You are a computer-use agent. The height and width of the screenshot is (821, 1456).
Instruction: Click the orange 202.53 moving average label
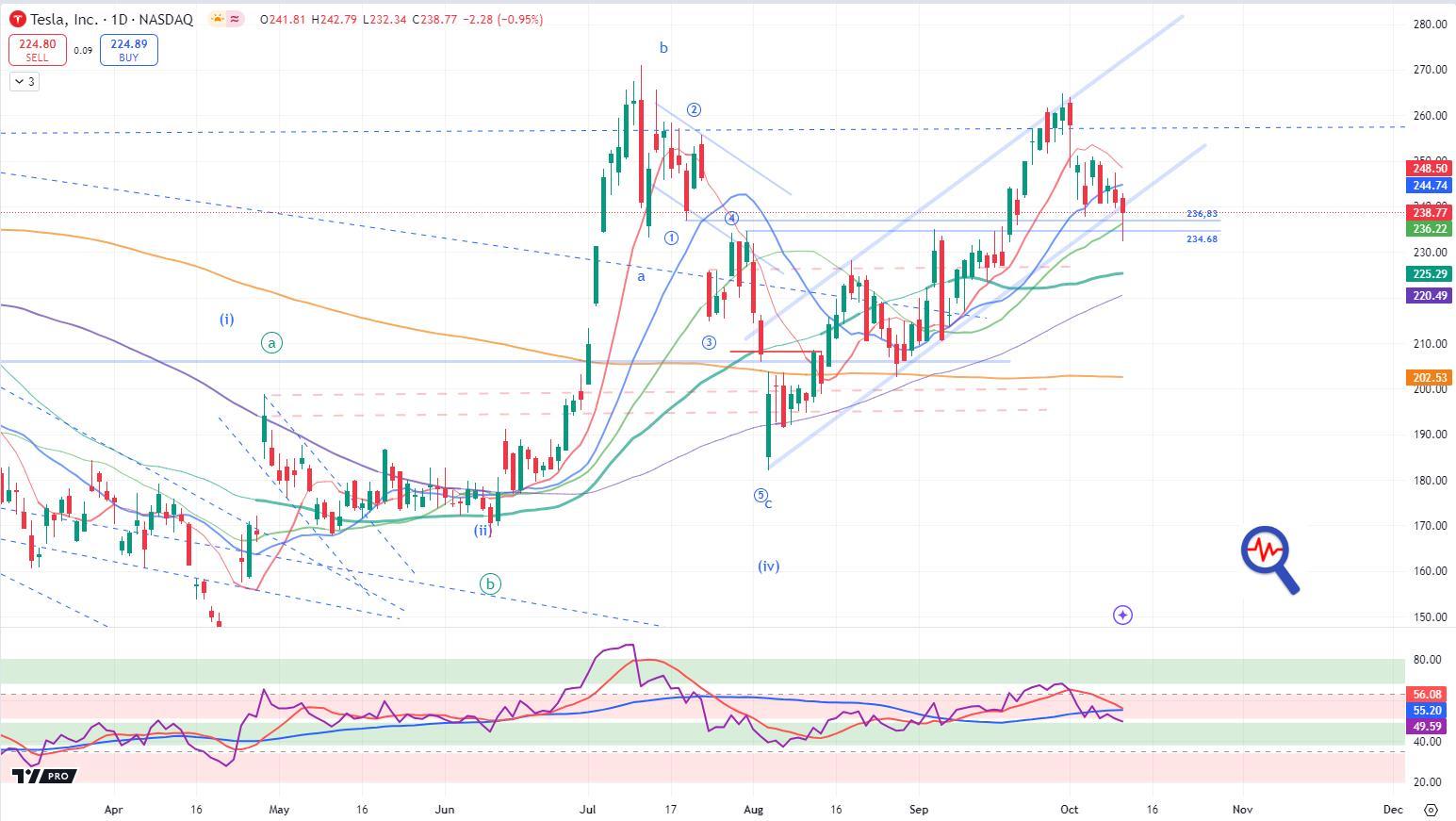tap(1428, 378)
